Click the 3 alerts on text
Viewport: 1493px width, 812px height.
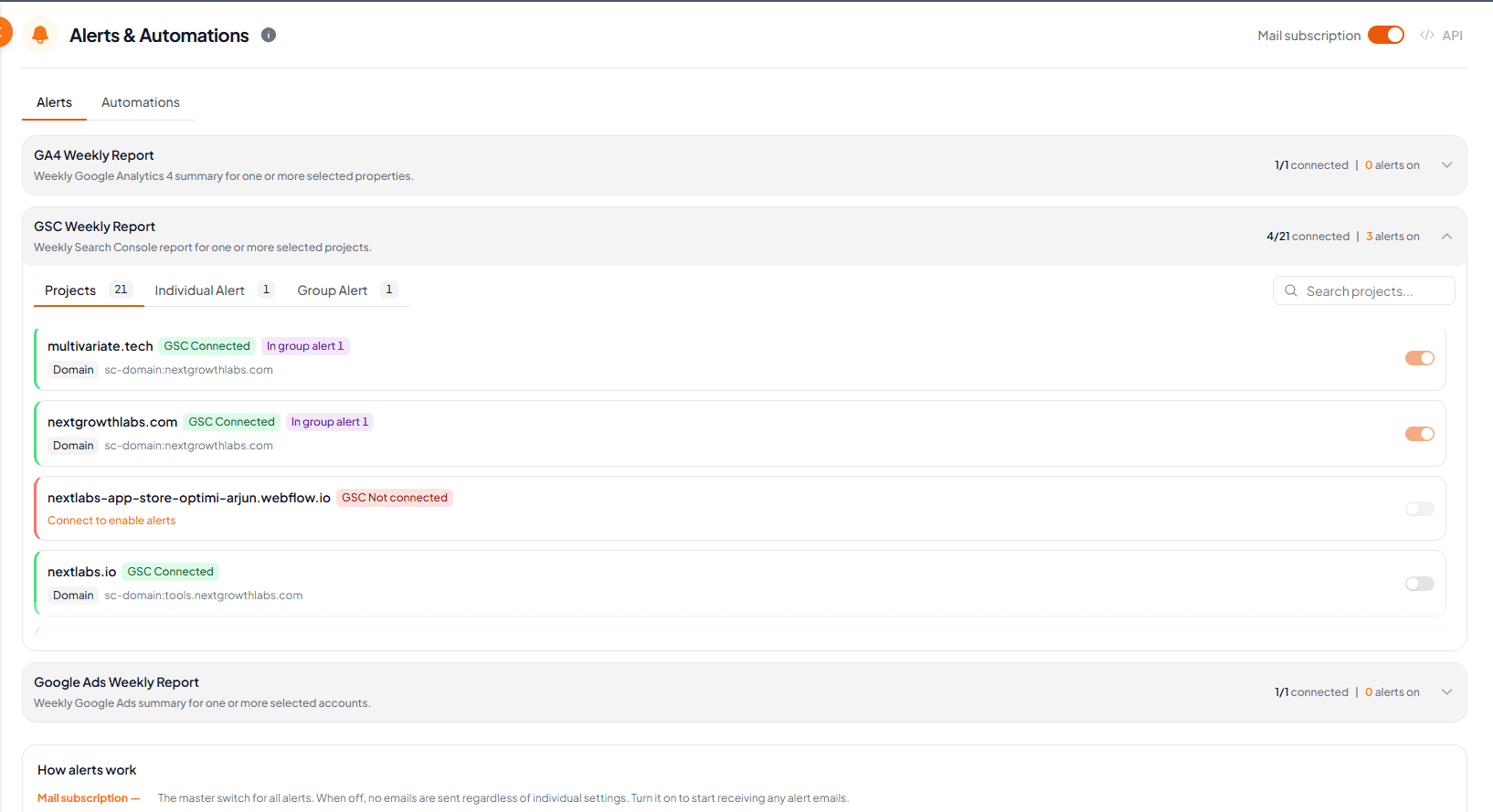(x=1392, y=237)
